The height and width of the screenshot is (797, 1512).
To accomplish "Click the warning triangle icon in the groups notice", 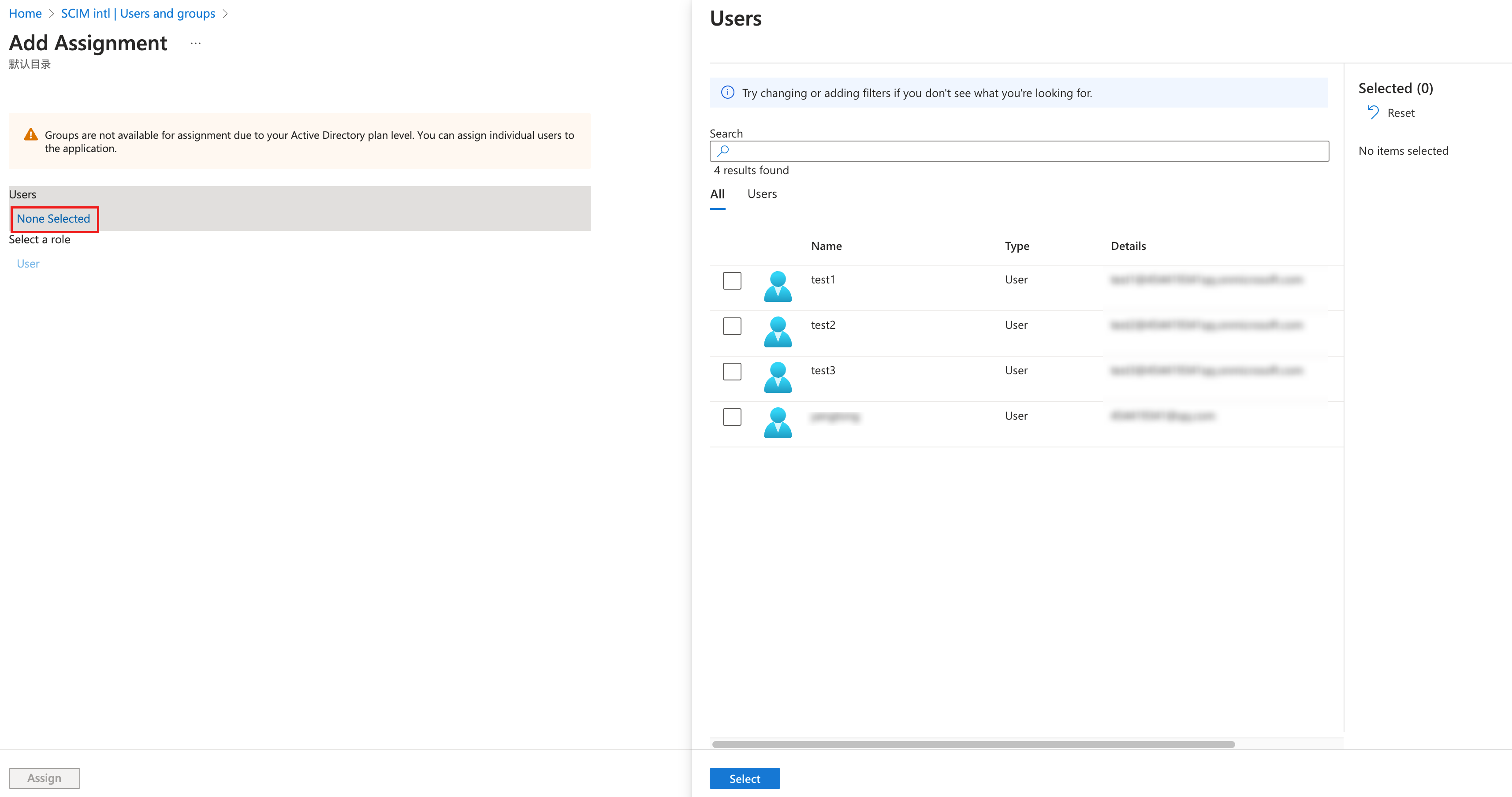I will click(x=30, y=134).
